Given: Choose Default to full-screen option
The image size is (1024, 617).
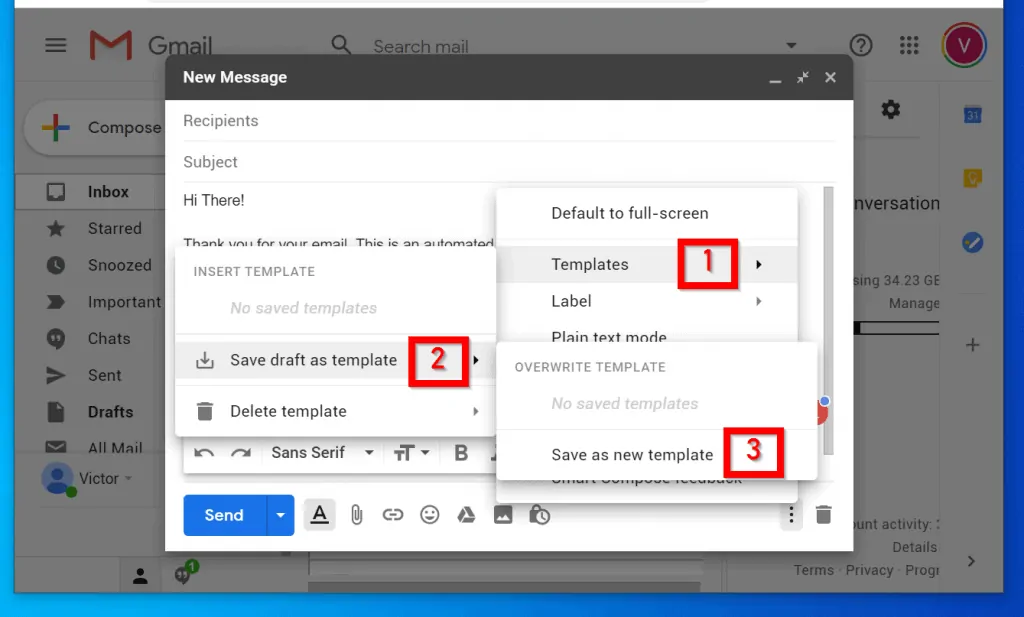Looking at the screenshot, I should click(629, 213).
